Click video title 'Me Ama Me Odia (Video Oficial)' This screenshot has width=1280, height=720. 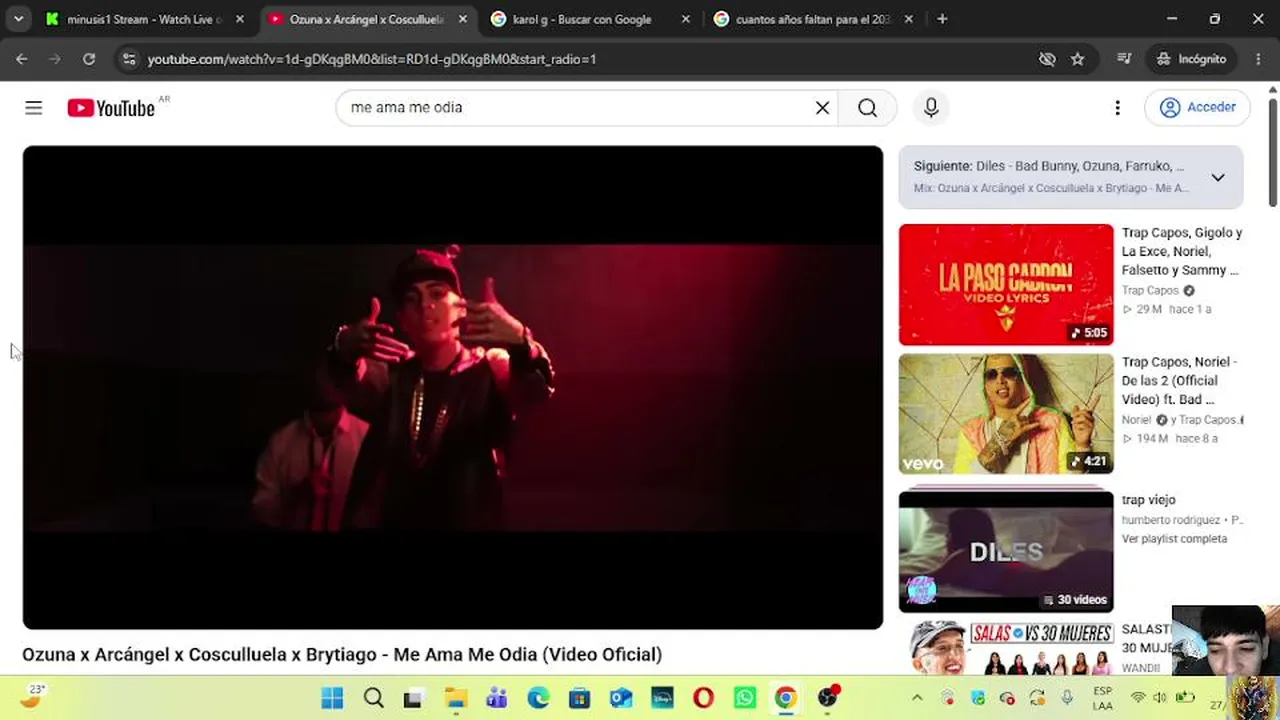pyautogui.click(x=527, y=655)
